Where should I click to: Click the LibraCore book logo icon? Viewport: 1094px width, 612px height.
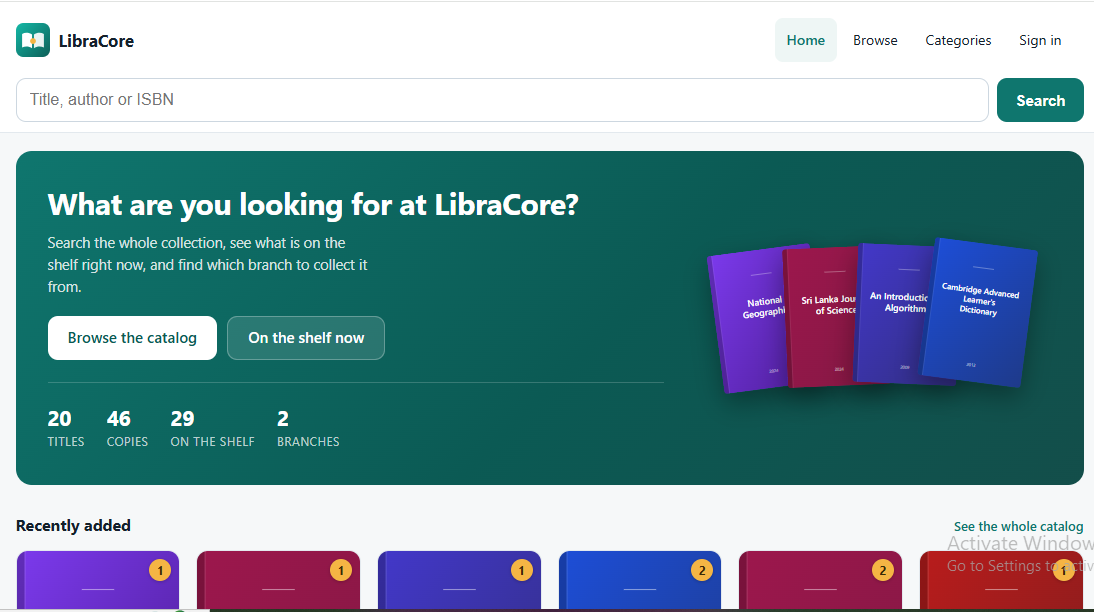pos(33,40)
